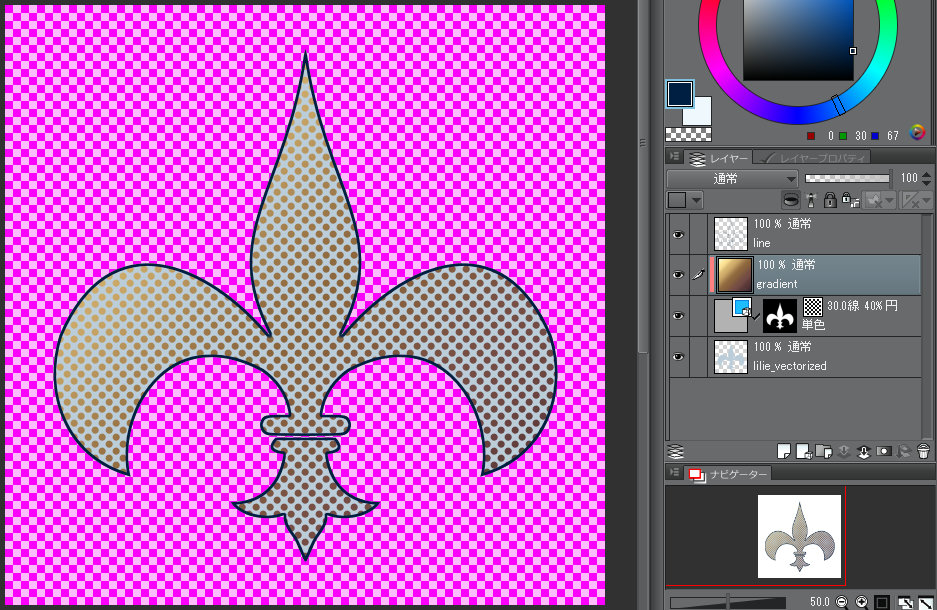Select the fleur-de-lis layer mask thumbnail

[780, 316]
